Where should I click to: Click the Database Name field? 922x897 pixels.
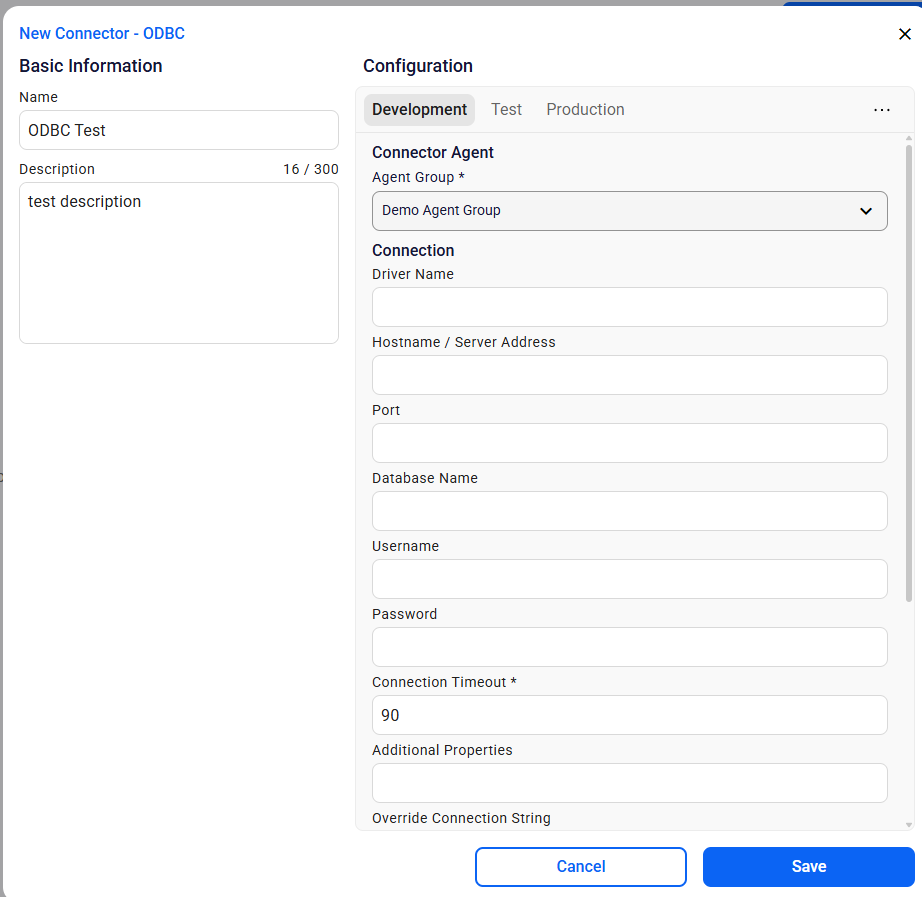[629, 511]
